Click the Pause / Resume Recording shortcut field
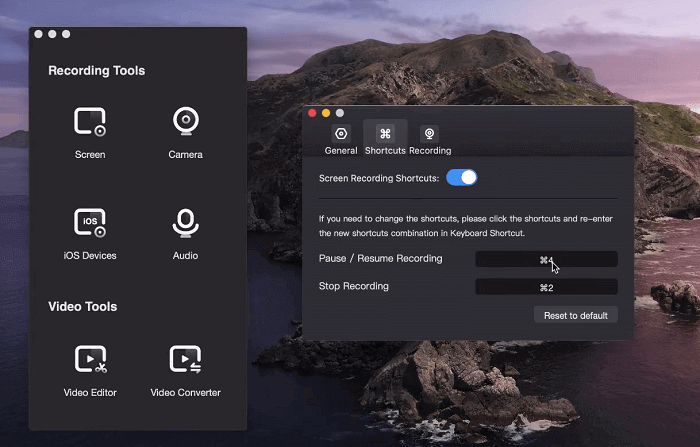700x447 pixels. click(546, 259)
